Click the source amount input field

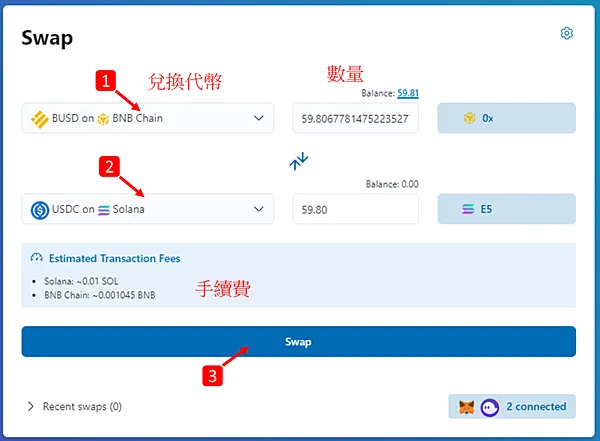click(x=355, y=118)
